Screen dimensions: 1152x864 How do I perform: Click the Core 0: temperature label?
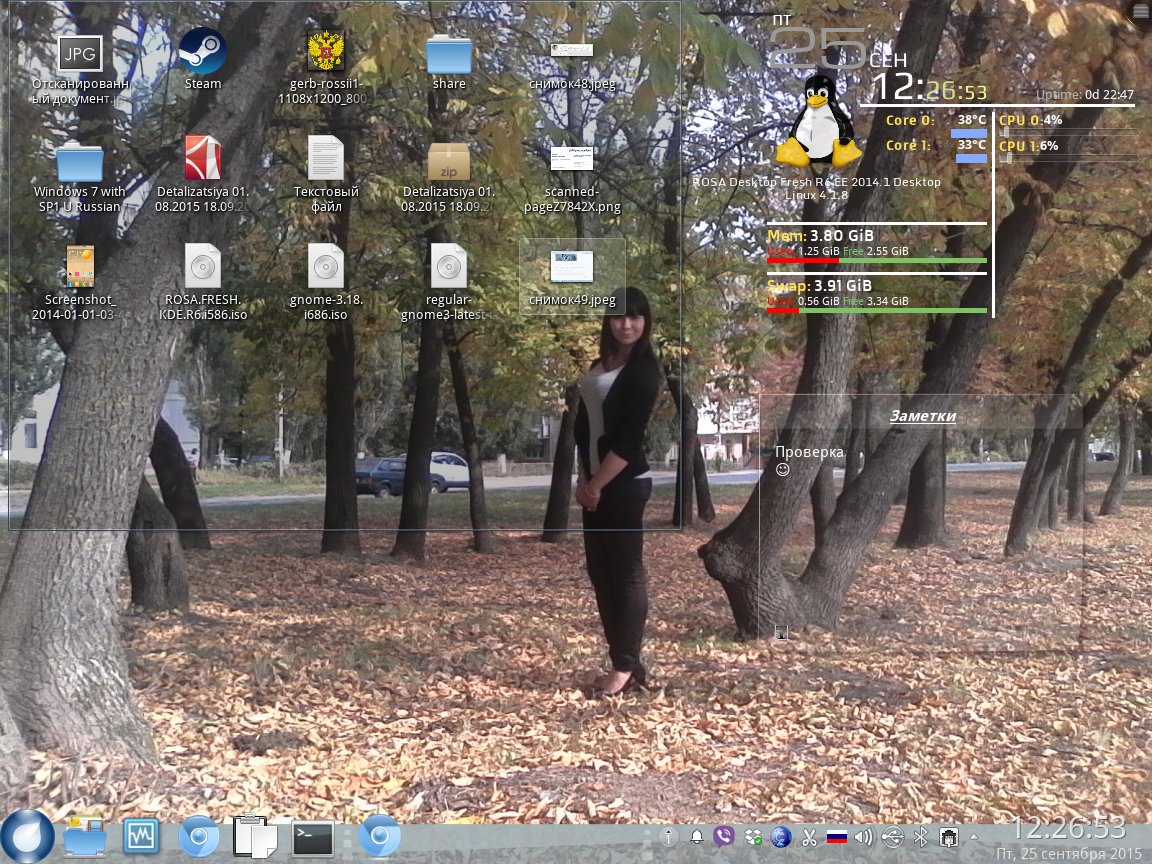click(910, 120)
